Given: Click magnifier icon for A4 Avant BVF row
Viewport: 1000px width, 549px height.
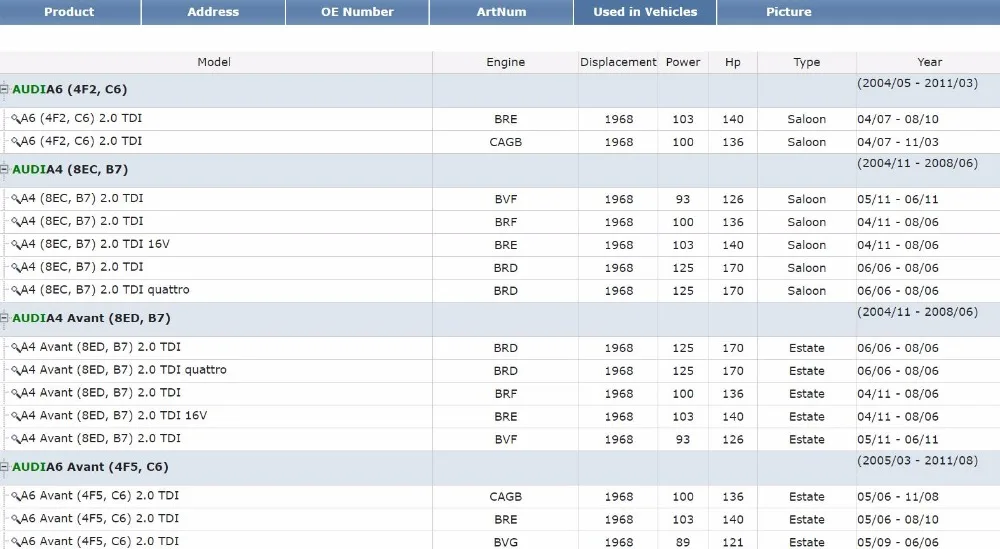Looking at the screenshot, I should coord(16,439).
